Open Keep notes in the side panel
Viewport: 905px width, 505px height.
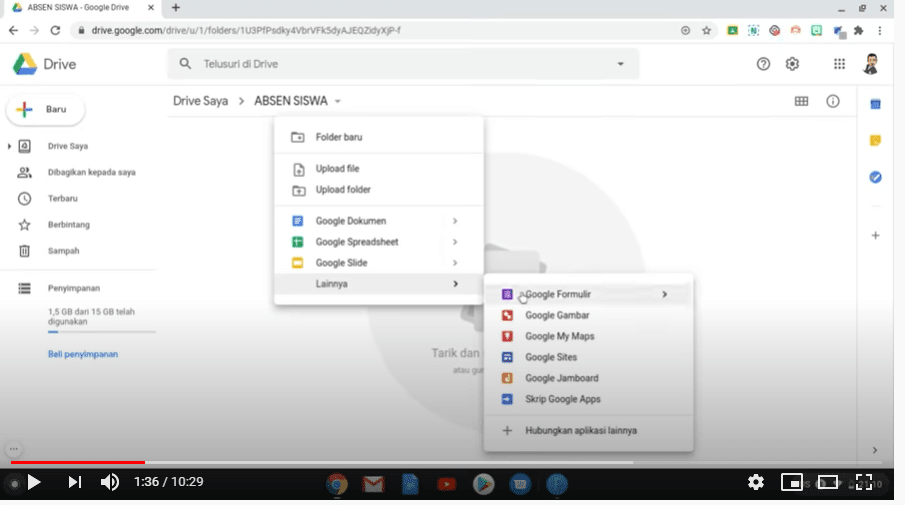pos(876,140)
